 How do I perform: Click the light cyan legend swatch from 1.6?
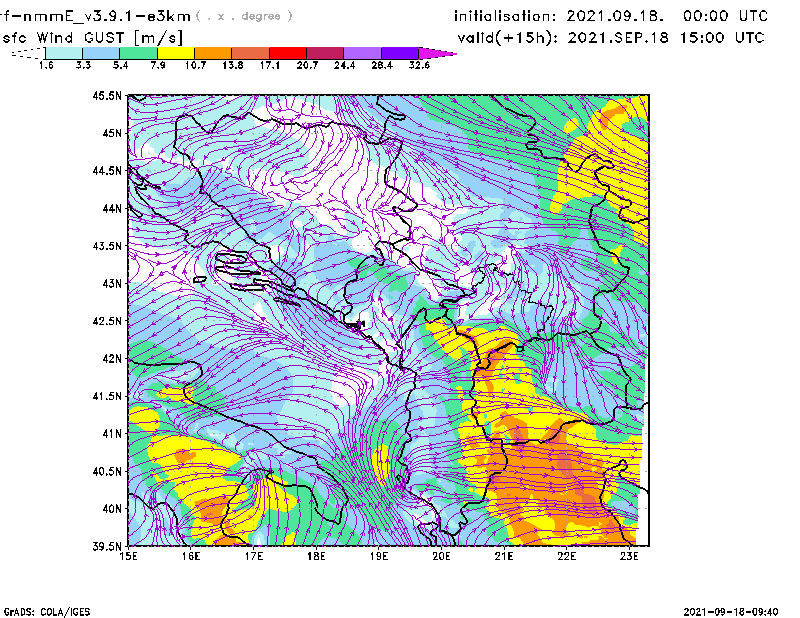pyautogui.click(x=64, y=53)
